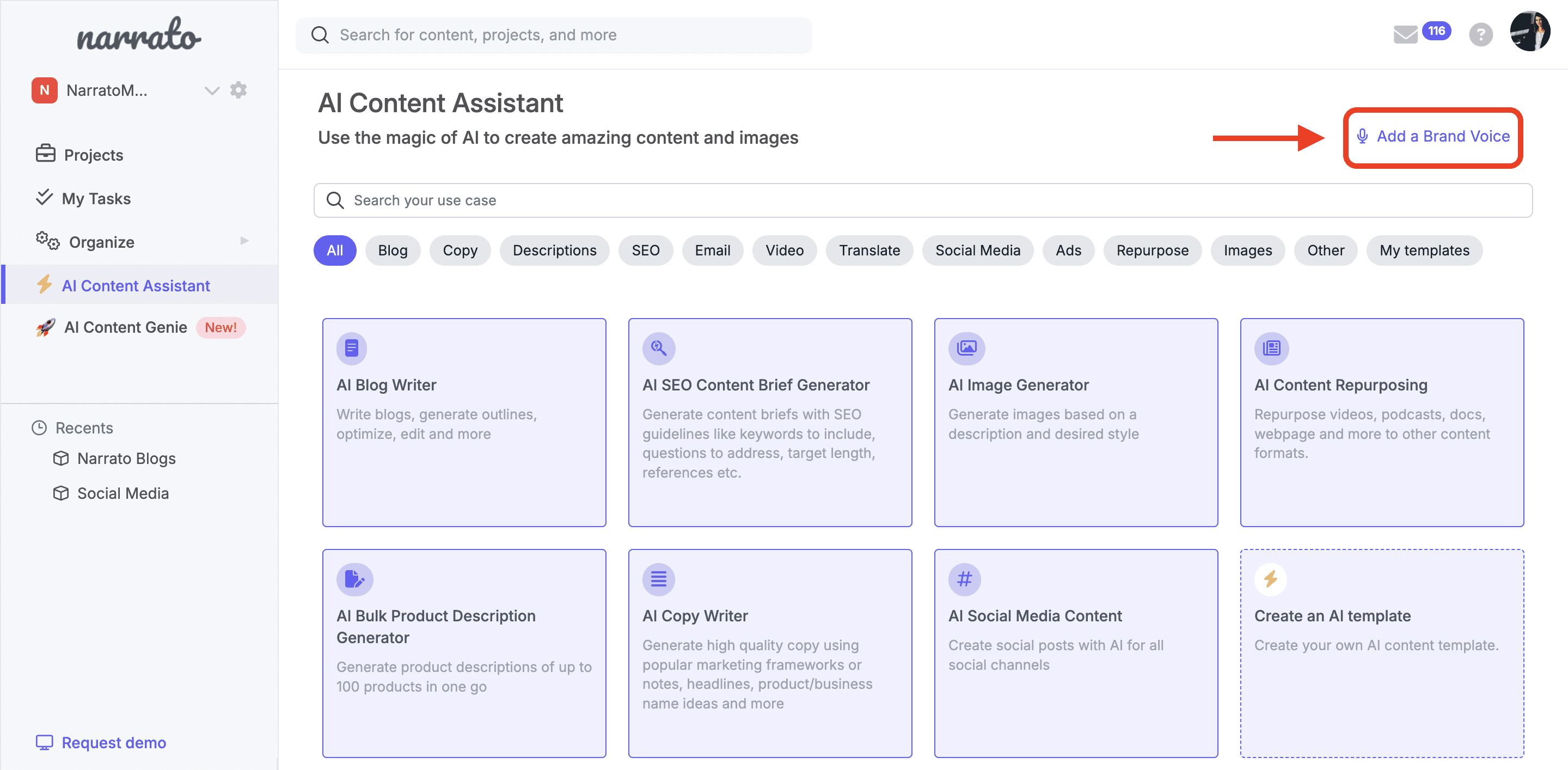
Task: Select the All filter tab
Action: click(x=335, y=250)
